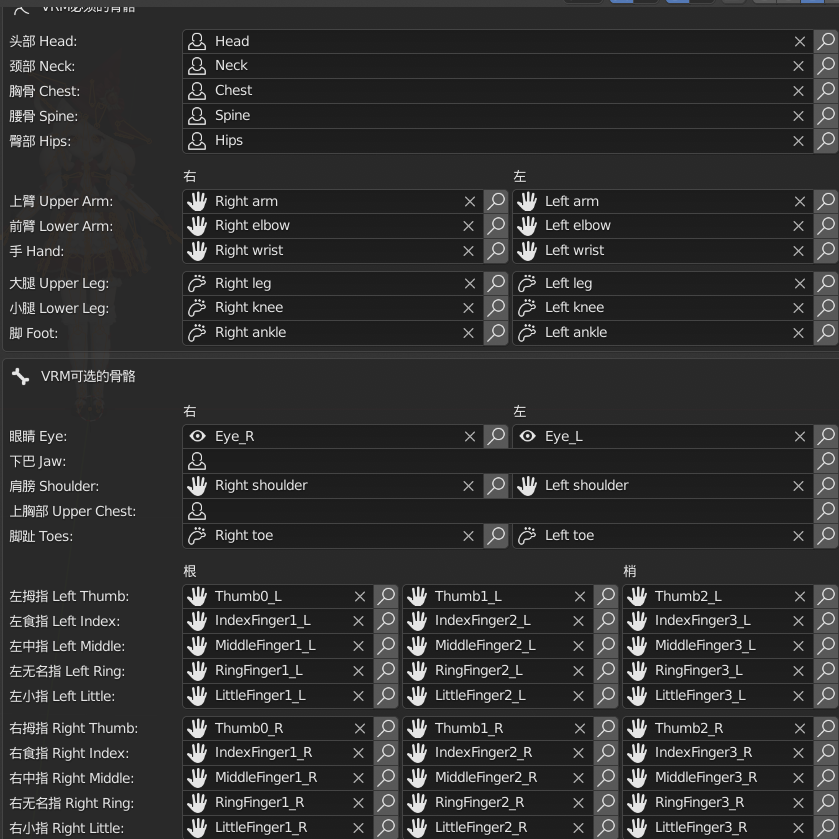Image resolution: width=839 pixels, height=839 pixels.
Task: Select the MiddleFinger2_R bone field
Action: [498, 777]
